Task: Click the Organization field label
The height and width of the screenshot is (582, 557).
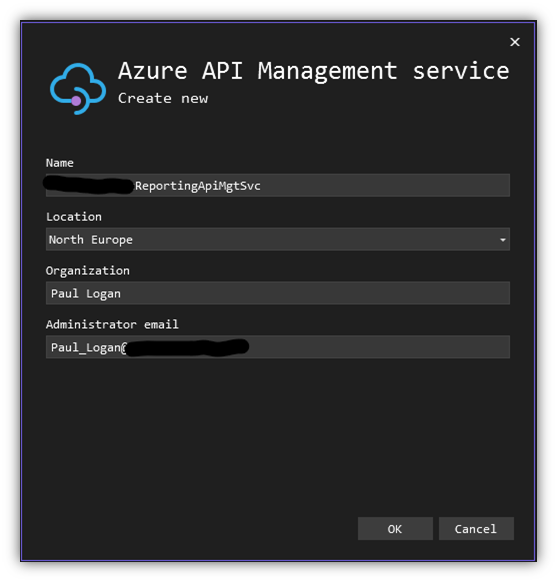Action: (x=88, y=271)
